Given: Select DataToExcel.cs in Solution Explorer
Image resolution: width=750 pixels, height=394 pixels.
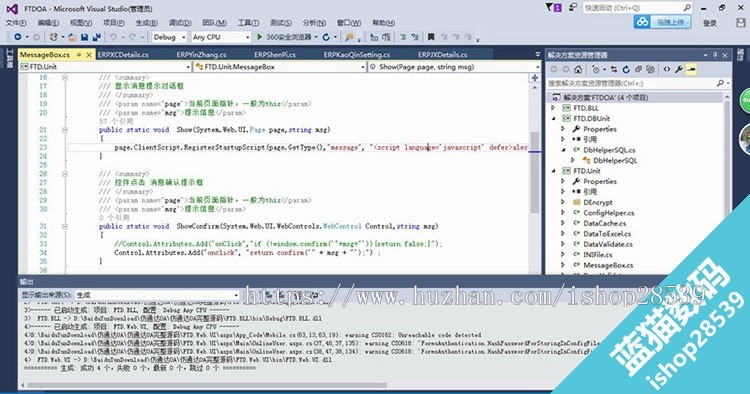Looking at the screenshot, I should [x=607, y=234].
